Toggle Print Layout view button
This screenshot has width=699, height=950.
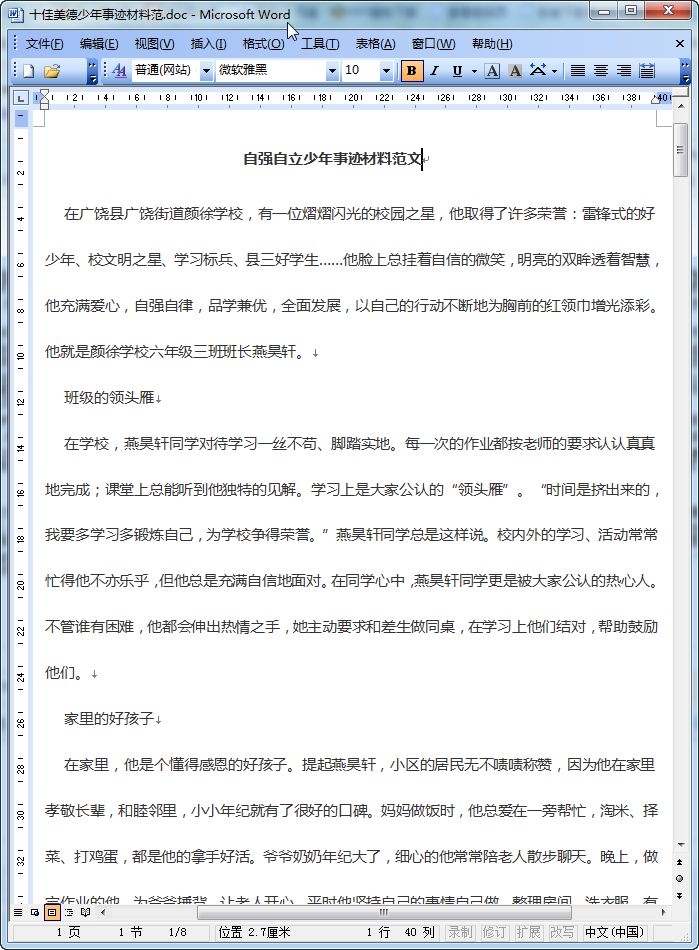(x=51, y=912)
